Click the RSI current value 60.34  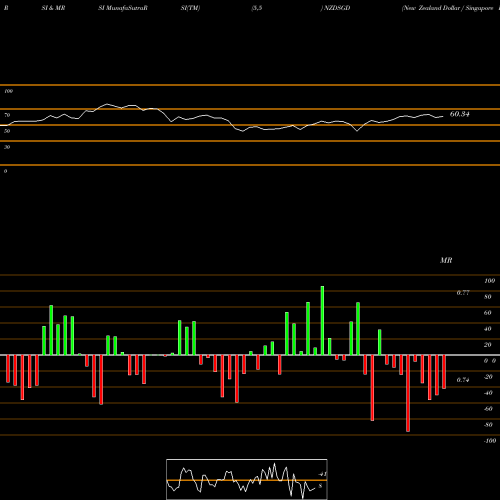coord(460,114)
